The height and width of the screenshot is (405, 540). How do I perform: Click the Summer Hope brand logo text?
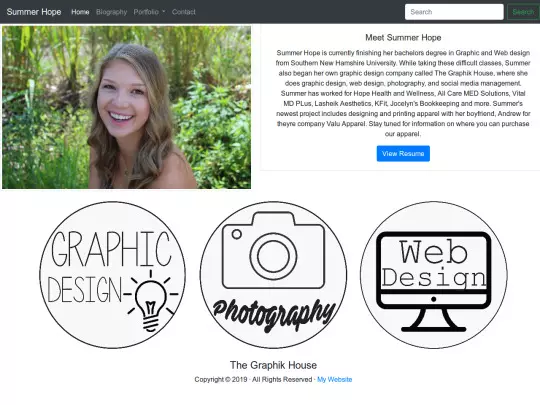click(34, 12)
